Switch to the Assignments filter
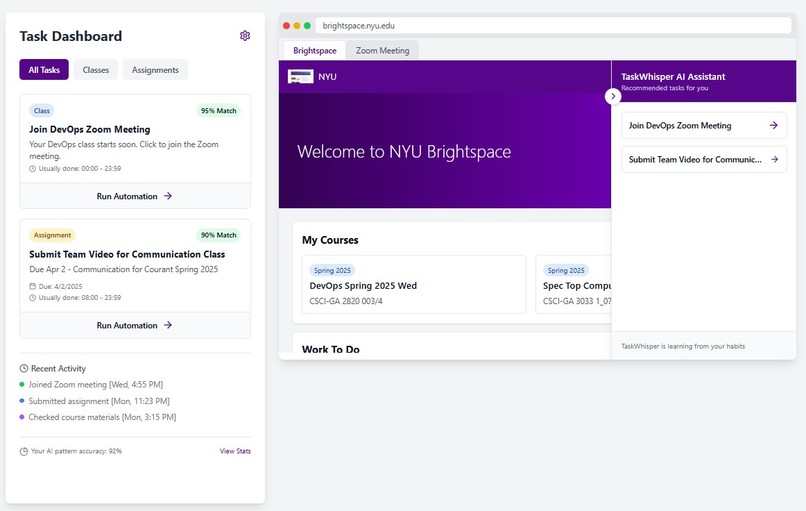The image size is (806, 511). coord(155,69)
